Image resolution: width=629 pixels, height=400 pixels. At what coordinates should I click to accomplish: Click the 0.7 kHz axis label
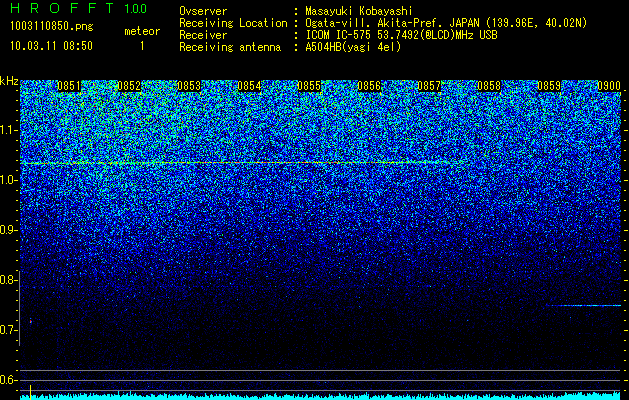[x=9, y=330]
